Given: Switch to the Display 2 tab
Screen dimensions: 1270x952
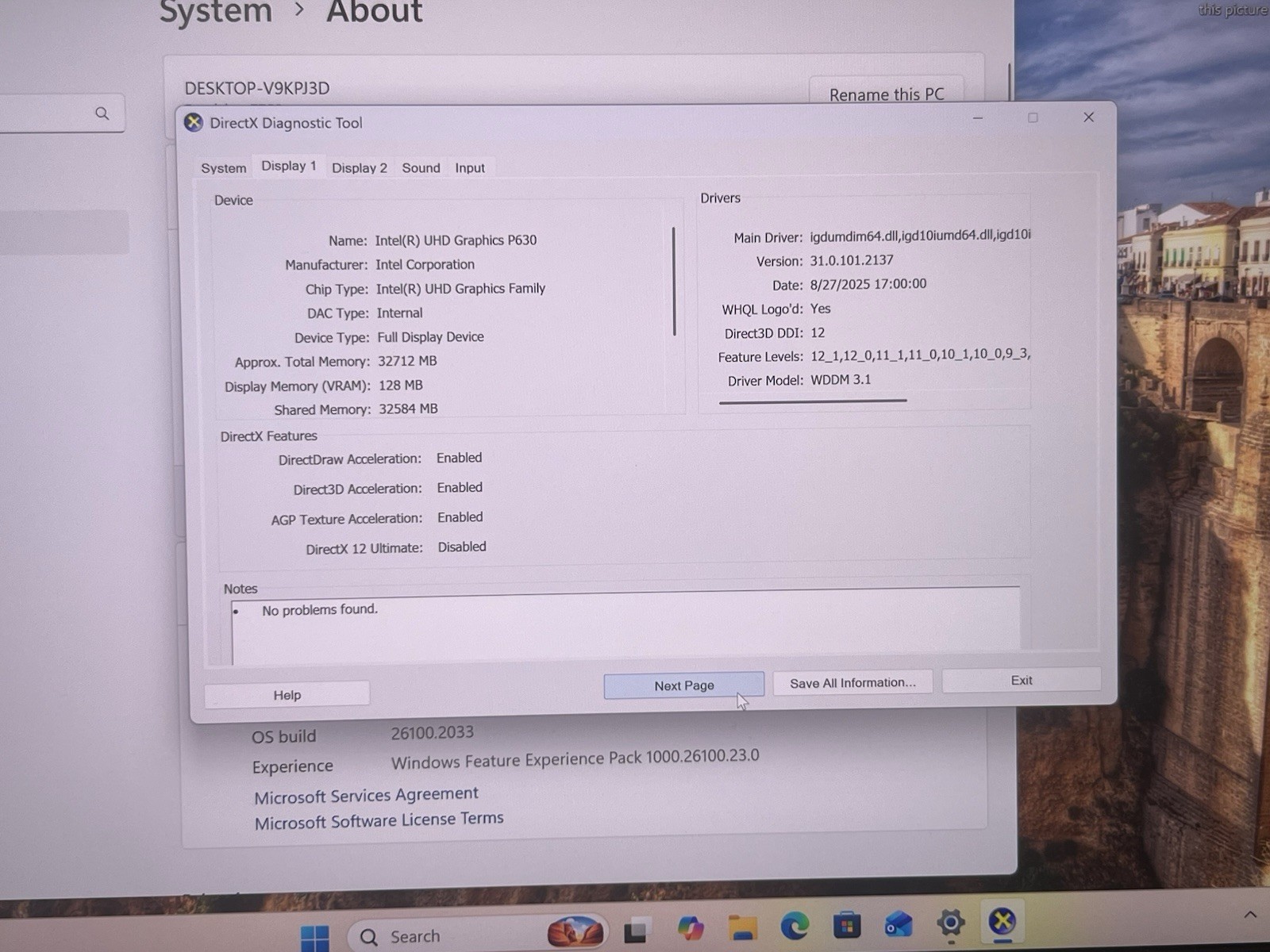Looking at the screenshot, I should [360, 167].
